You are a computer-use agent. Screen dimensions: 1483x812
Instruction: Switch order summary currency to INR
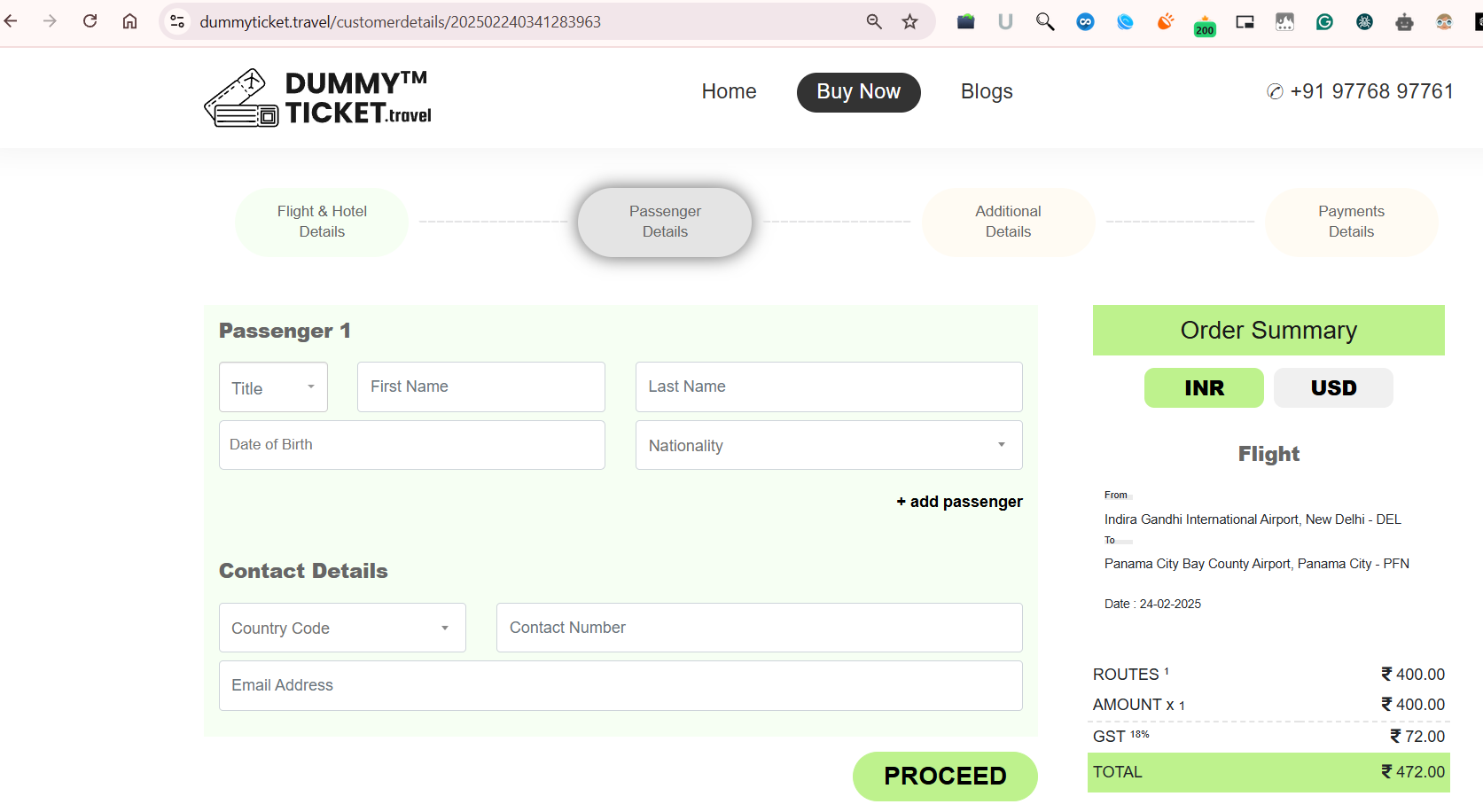1204,387
